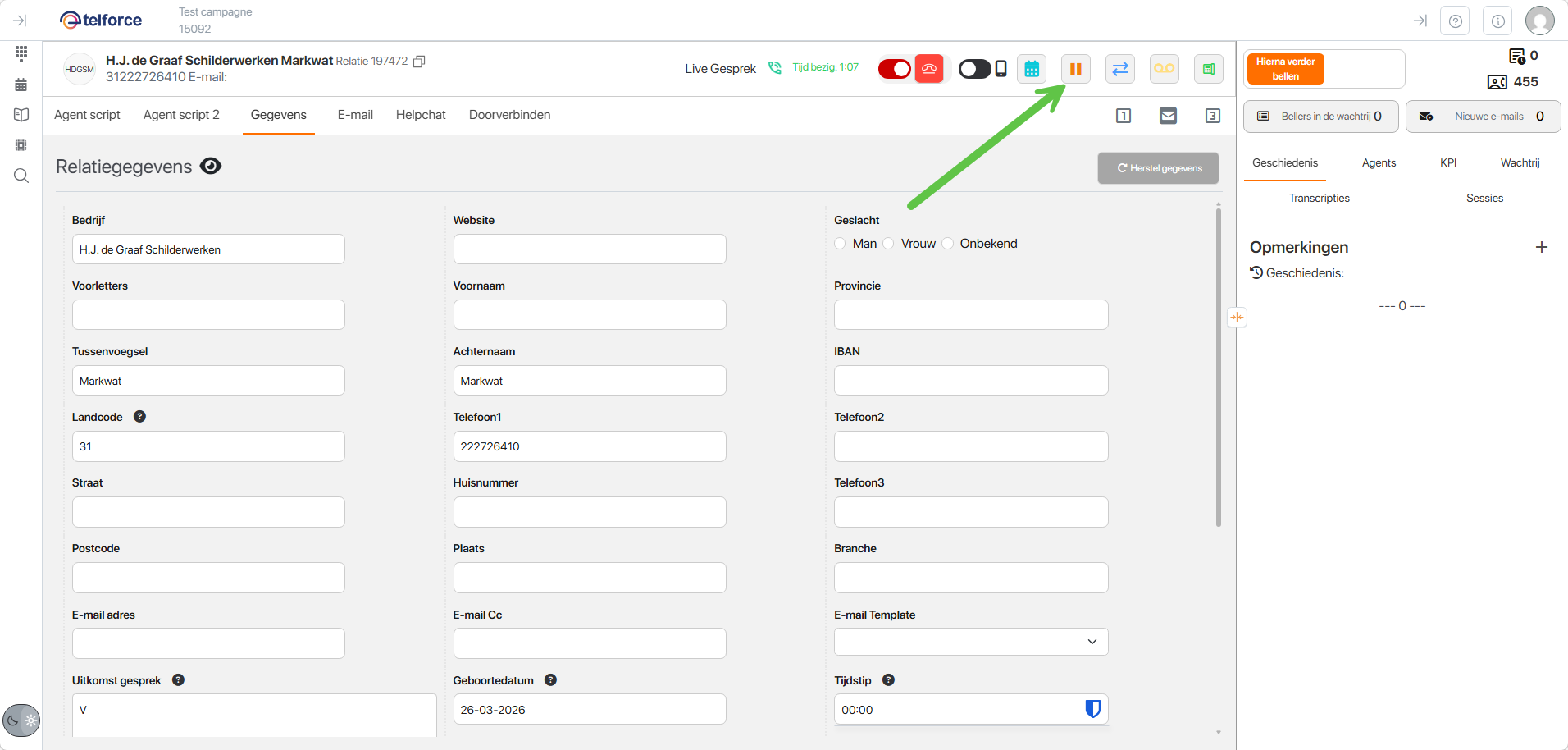Click the transfer arrows icon

tap(1119, 69)
